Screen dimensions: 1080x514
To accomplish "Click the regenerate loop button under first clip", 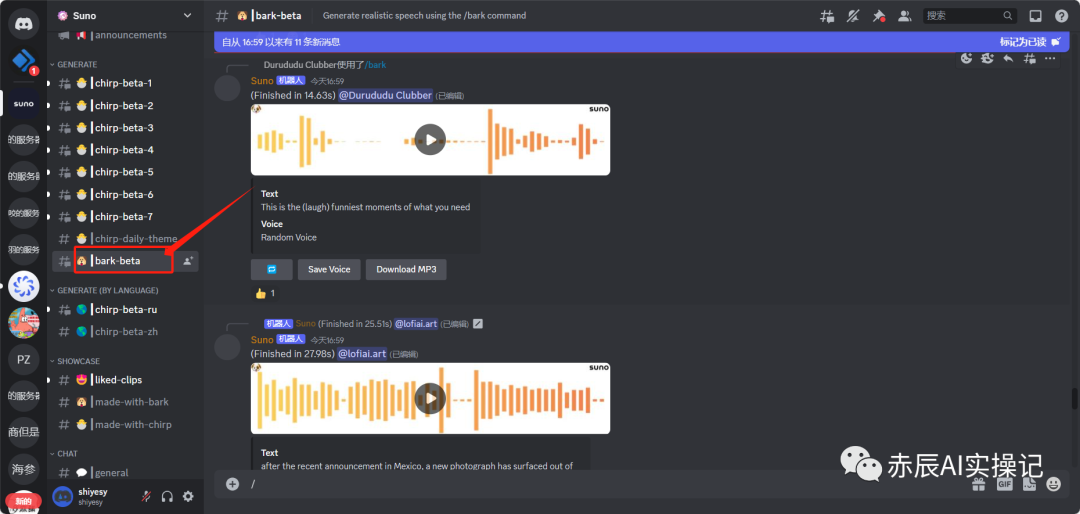I will pos(271,269).
